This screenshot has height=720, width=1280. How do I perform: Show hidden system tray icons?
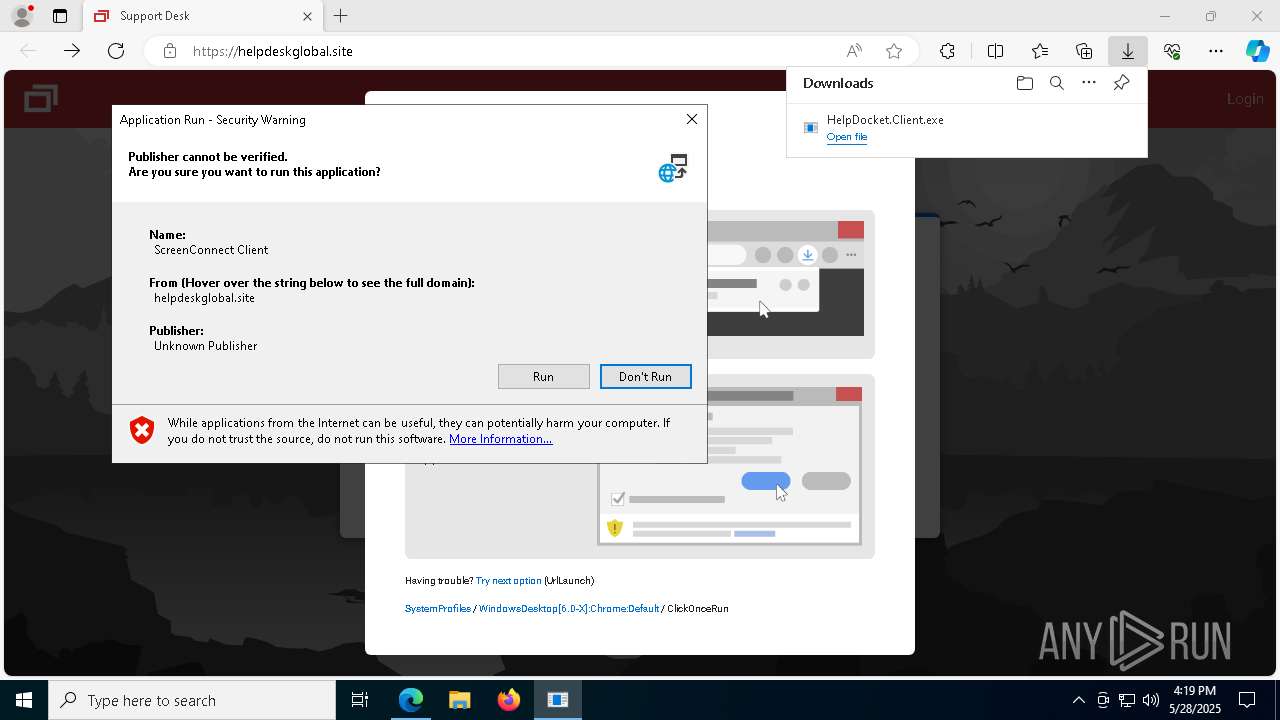[1078, 700]
